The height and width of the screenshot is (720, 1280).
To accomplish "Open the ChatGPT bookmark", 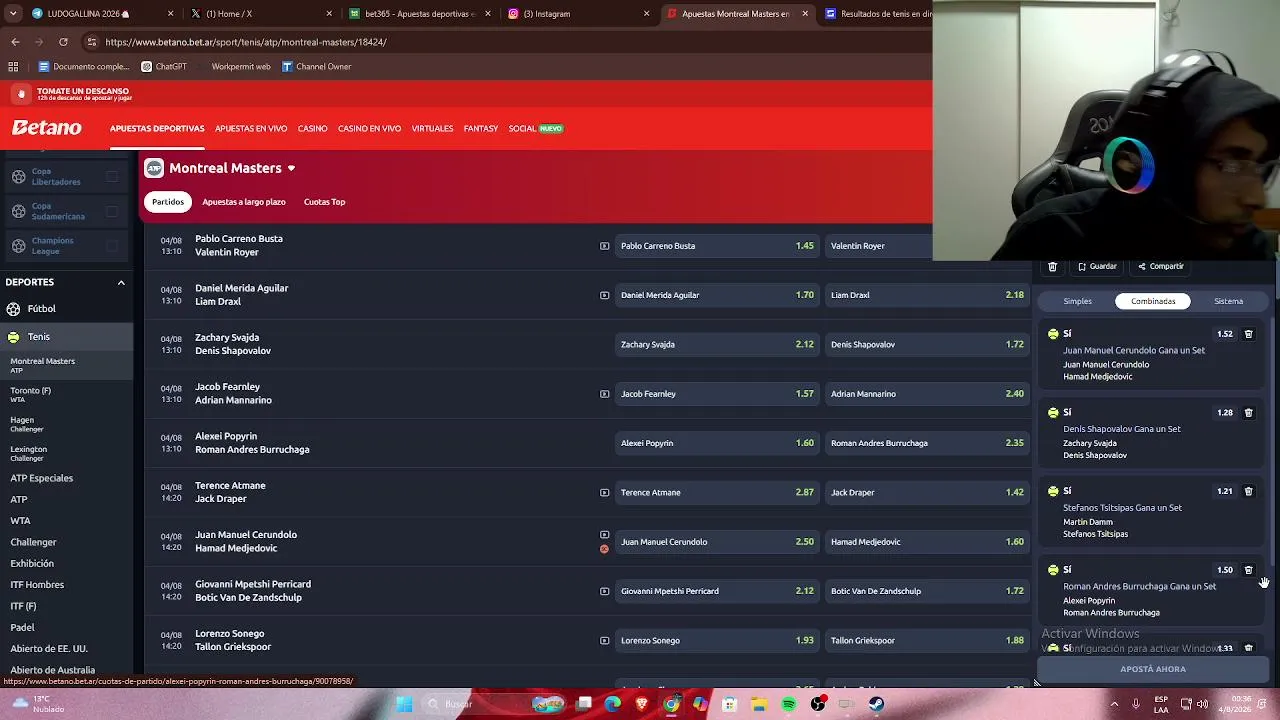I will (164, 67).
